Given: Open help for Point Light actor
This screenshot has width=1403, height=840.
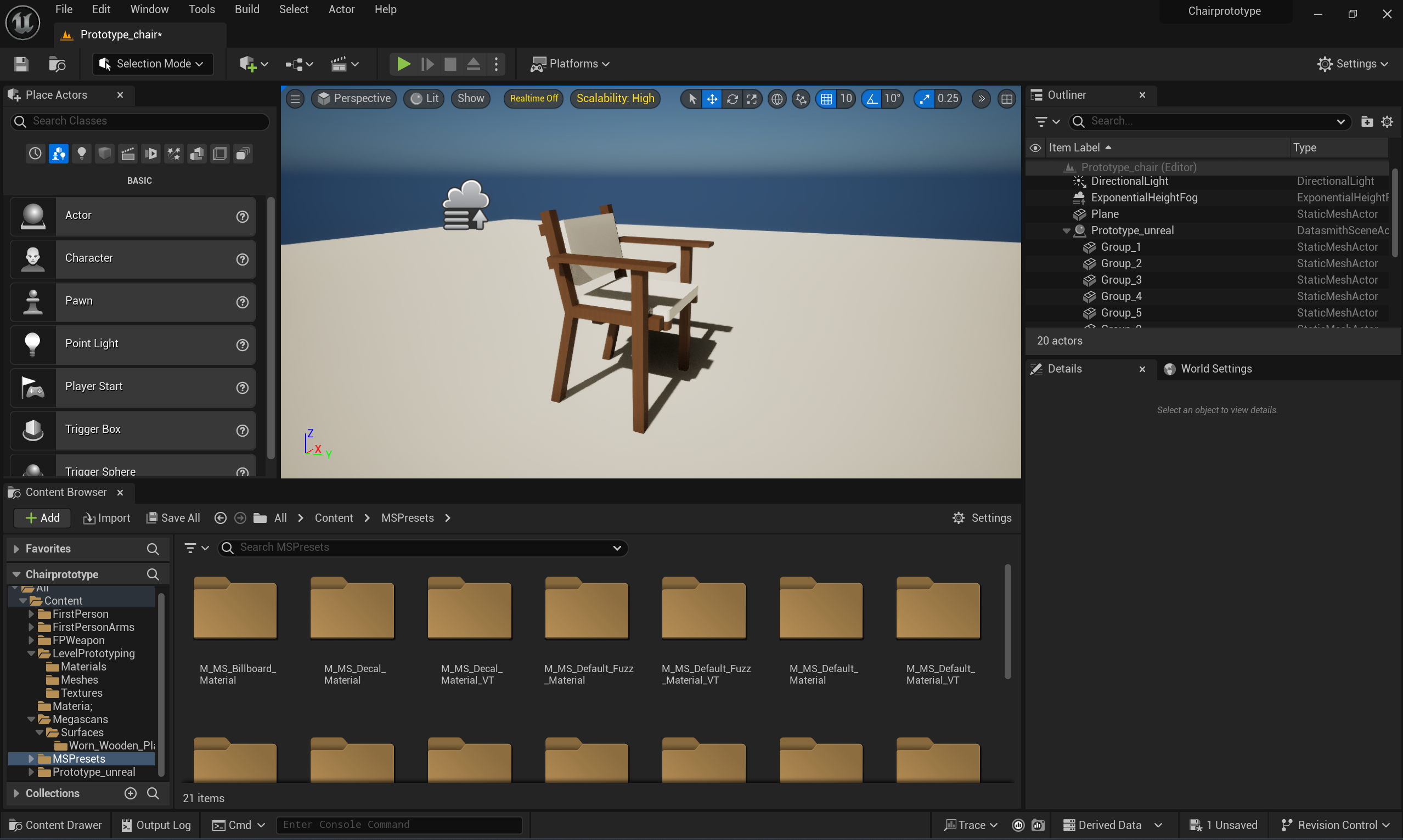Looking at the screenshot, I should point(242,345).
